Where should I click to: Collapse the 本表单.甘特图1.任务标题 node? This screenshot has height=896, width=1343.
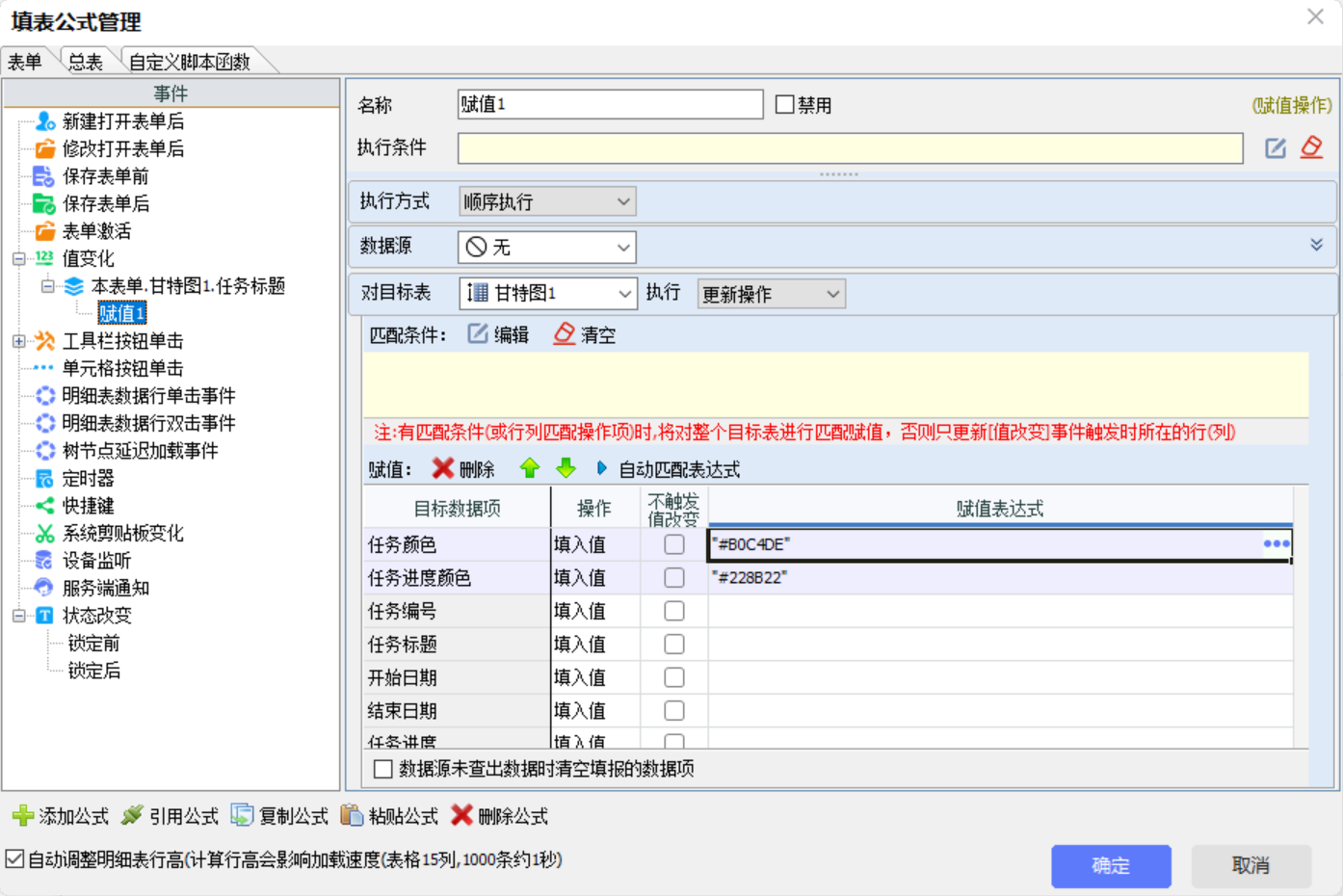(47, 286)
